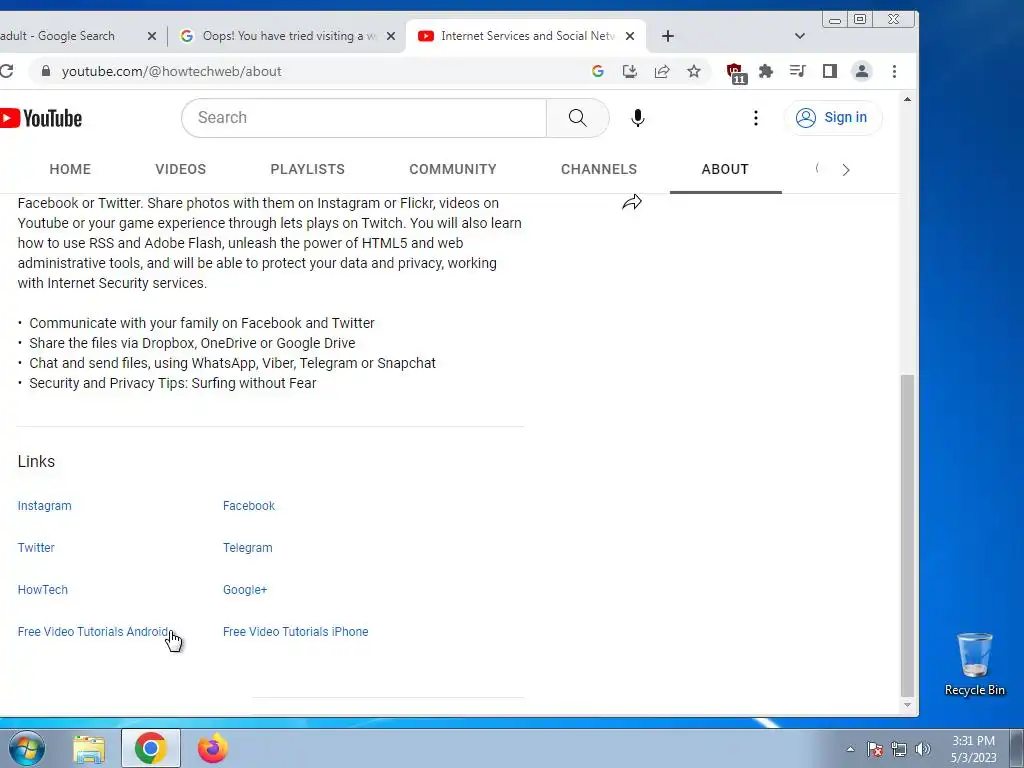Click Chrome icon in taskbar
The image size is (1024, 768).
point(151,748)
